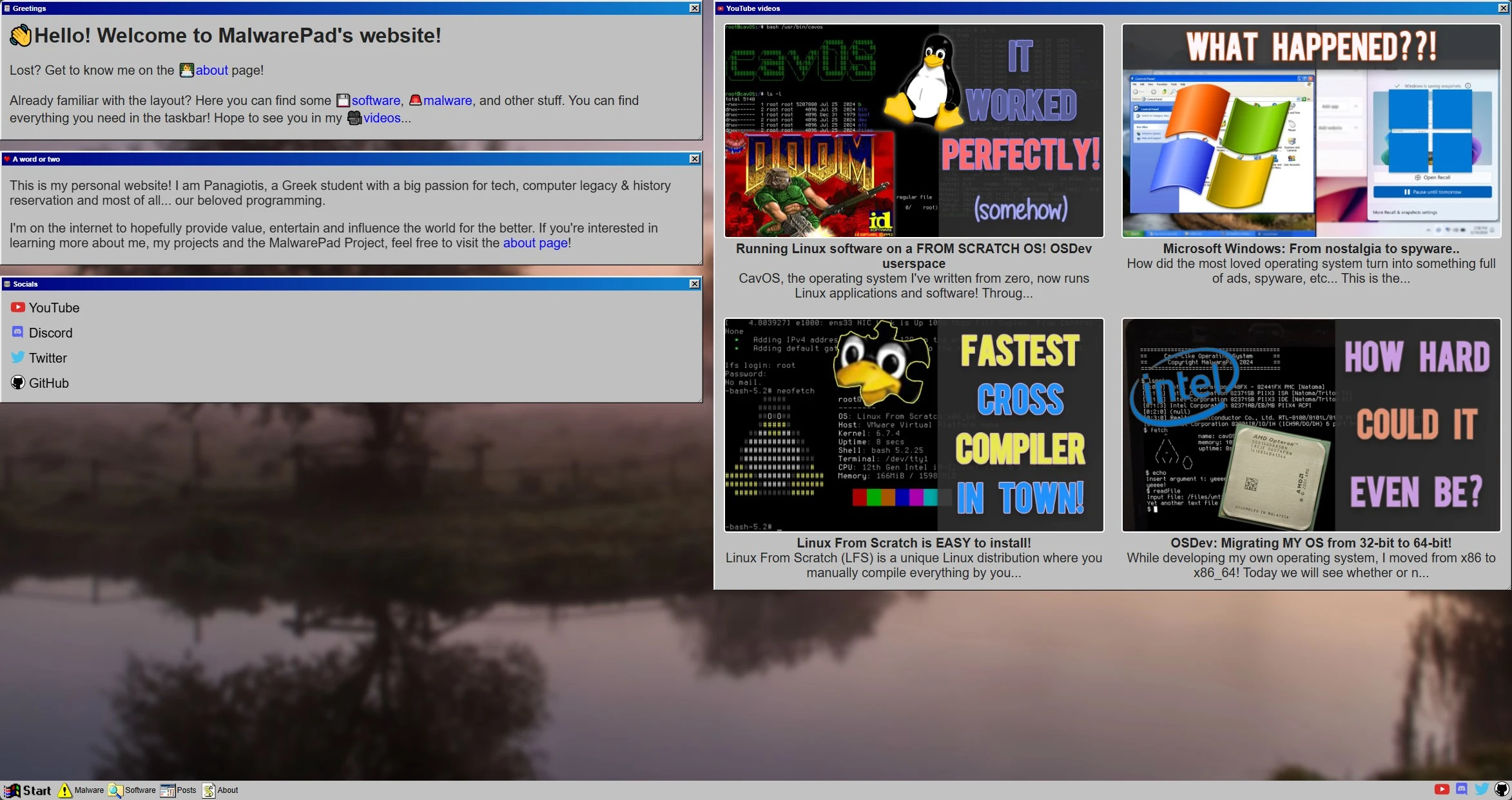The width and height of the screenshot is (1512, 800).
Task: Click the waving hand emoji in heading
Action: point(21,35)
